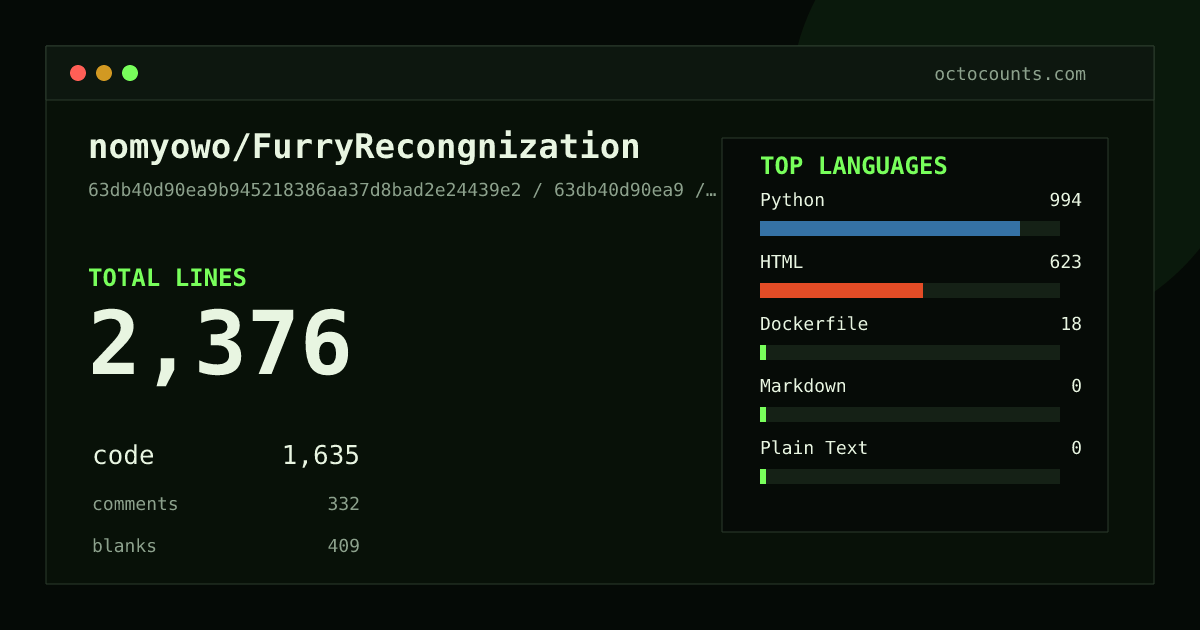Click the Dockerfile count 18
This screenshot has width=1200, height=630.
(x=1071, y=324)
